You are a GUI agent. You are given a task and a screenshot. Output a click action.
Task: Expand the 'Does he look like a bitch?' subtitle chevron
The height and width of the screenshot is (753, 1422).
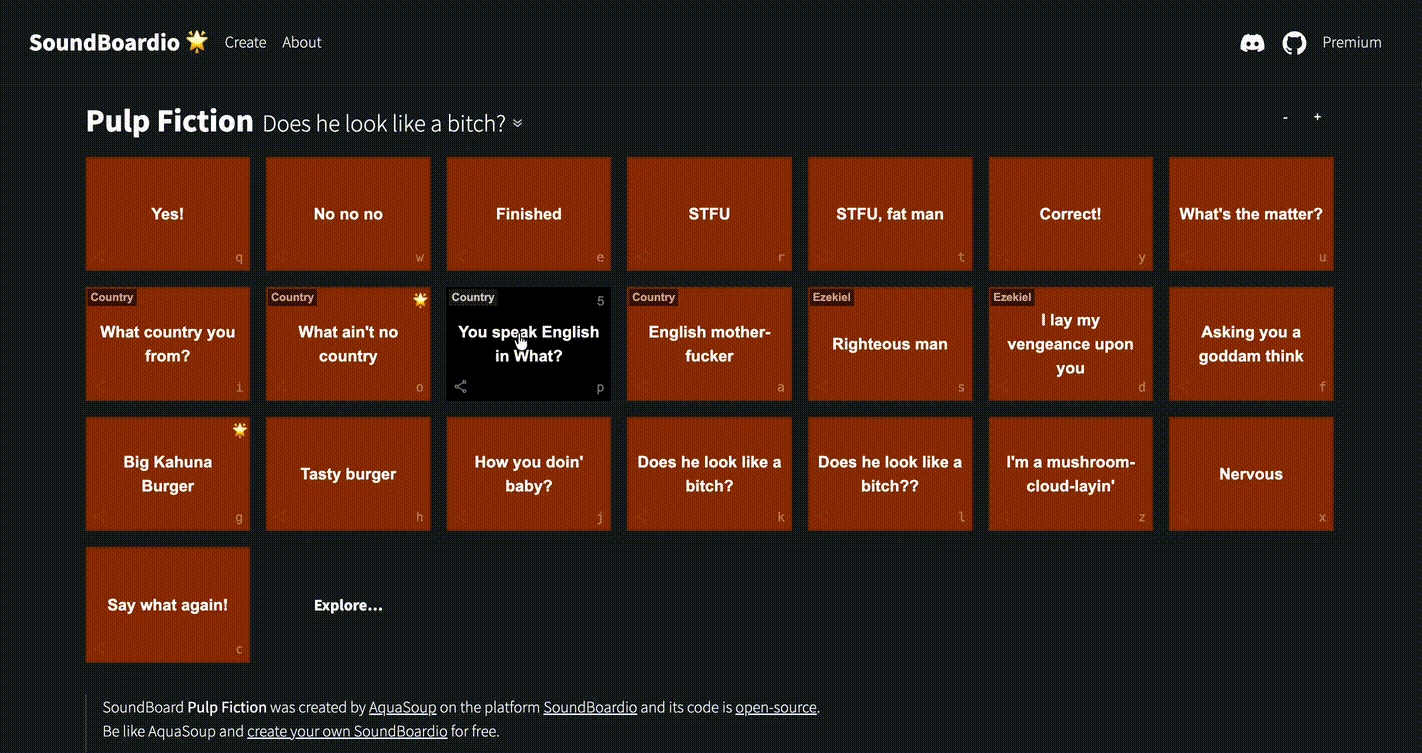[517, 124]
